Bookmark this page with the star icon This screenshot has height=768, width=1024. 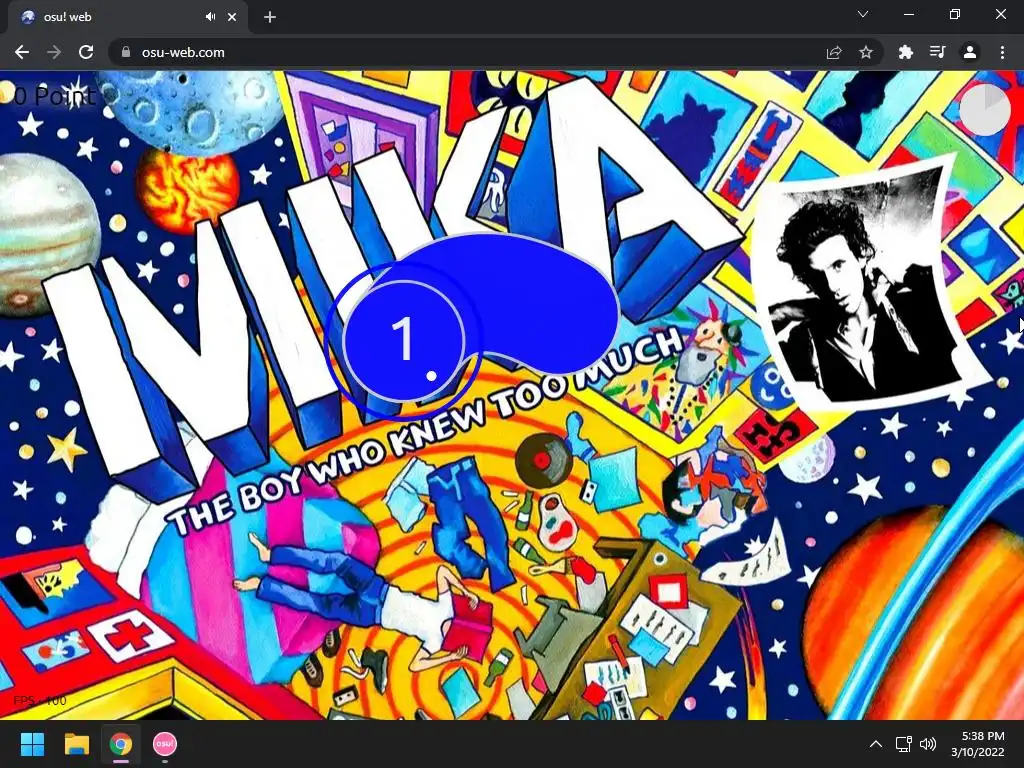pos(866,52)
